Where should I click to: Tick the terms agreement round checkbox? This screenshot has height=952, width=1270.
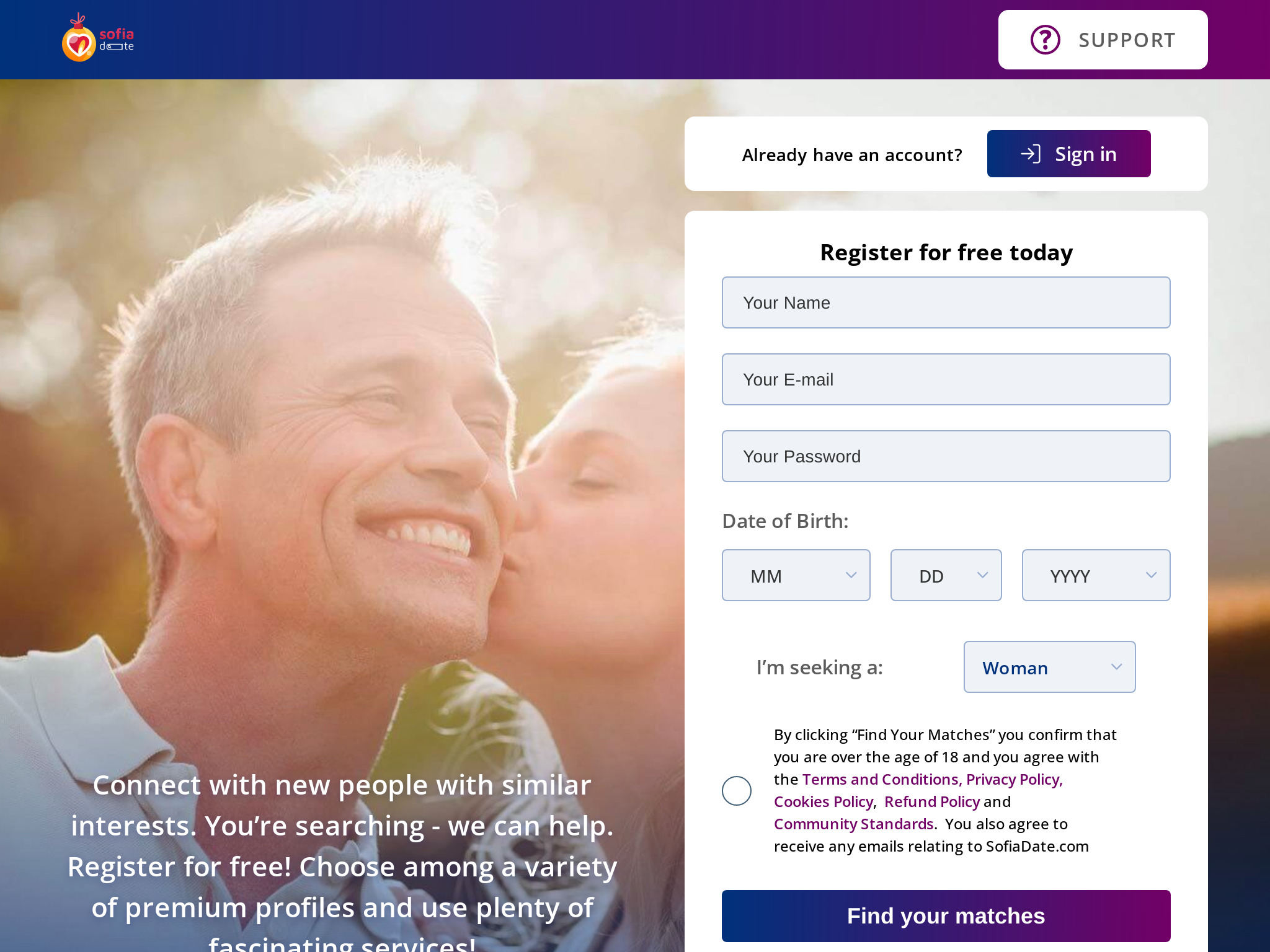click(737, 791)
